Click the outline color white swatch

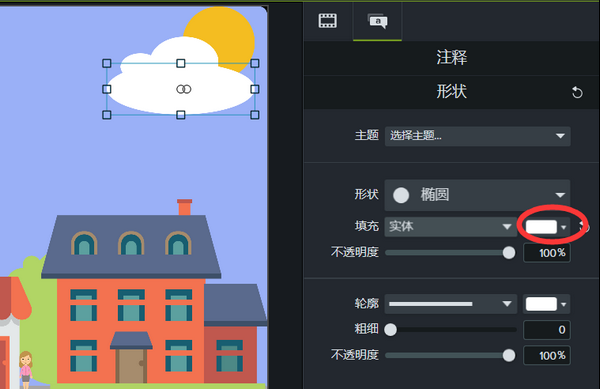pyautogui.click(x=541, y=304)
